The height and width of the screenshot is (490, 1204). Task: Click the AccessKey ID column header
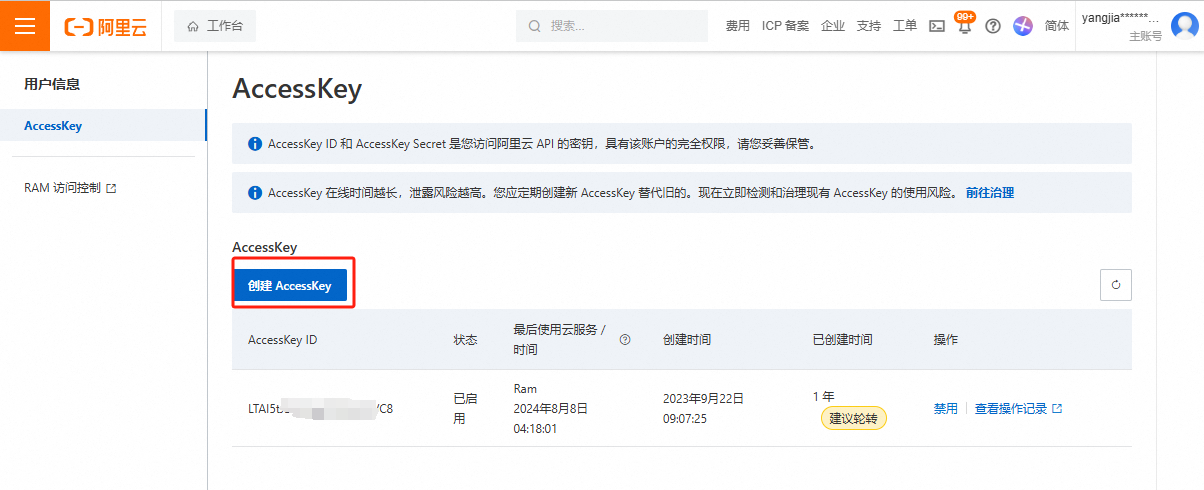pyautogui.click(x=282, y=340)
